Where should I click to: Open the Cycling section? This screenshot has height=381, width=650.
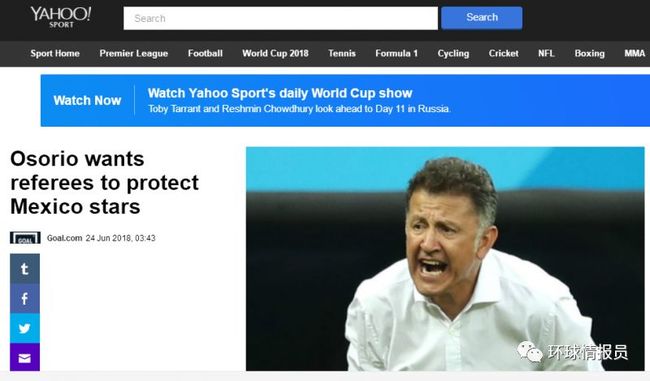pos(453,53)
